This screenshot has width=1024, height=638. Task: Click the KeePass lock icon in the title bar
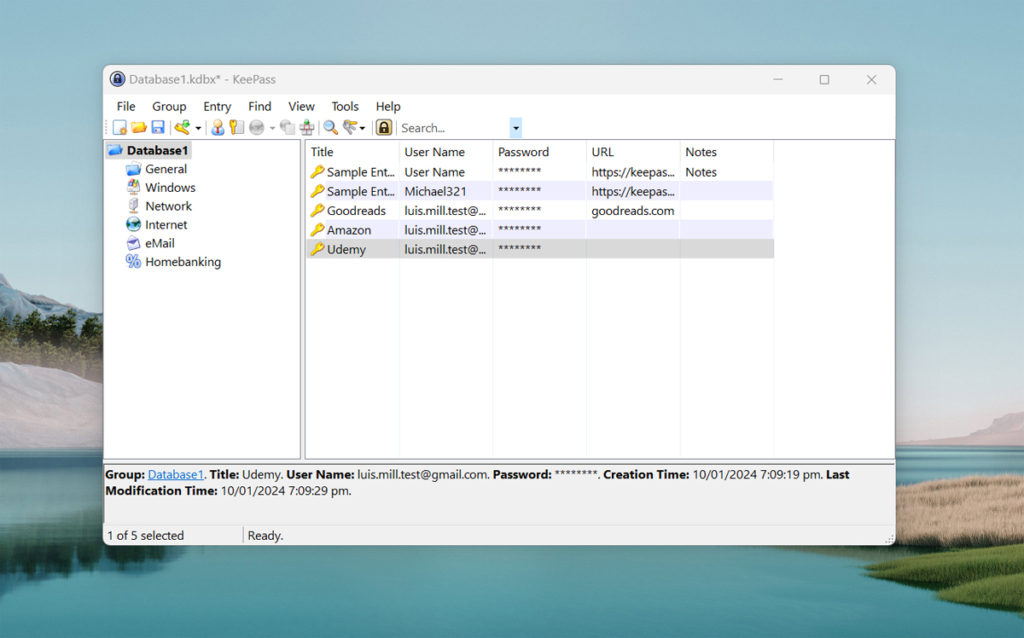click(117, 78)
